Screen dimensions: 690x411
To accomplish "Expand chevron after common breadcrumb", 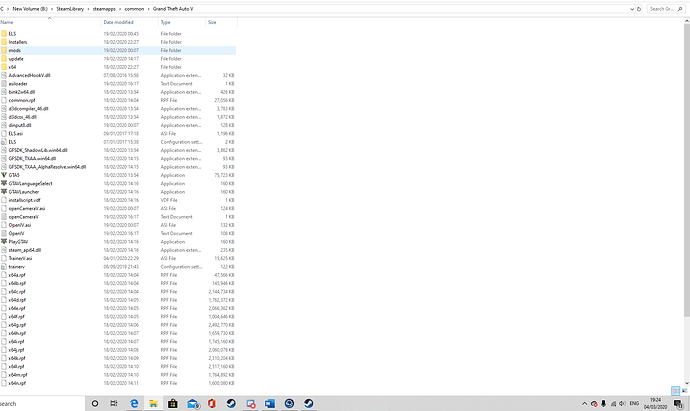I will pyautogui.click(x=148, y=9).
